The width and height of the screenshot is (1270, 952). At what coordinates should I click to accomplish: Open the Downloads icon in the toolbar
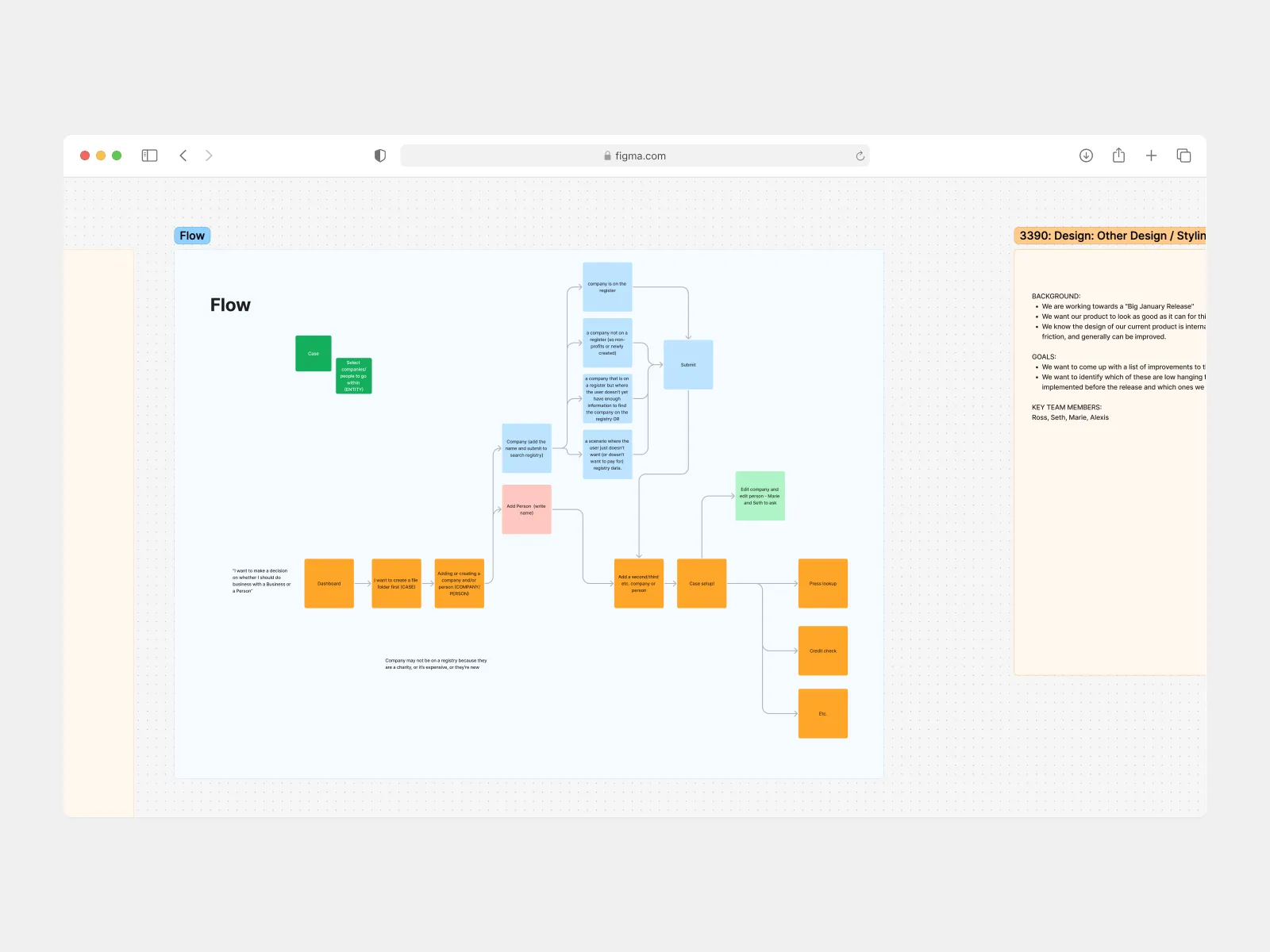pos(1086,155)
